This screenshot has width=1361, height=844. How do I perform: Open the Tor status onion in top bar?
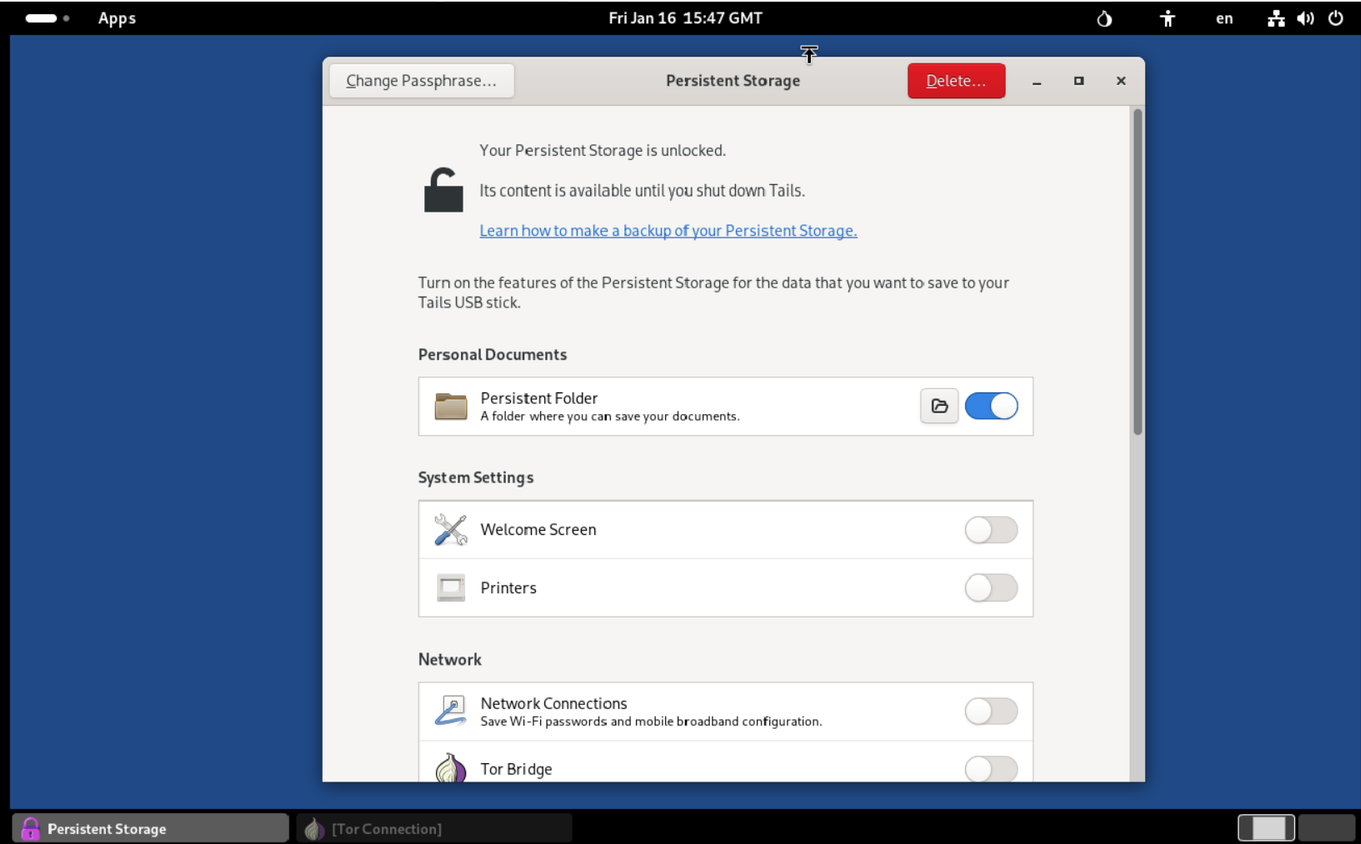point(1104,18)
